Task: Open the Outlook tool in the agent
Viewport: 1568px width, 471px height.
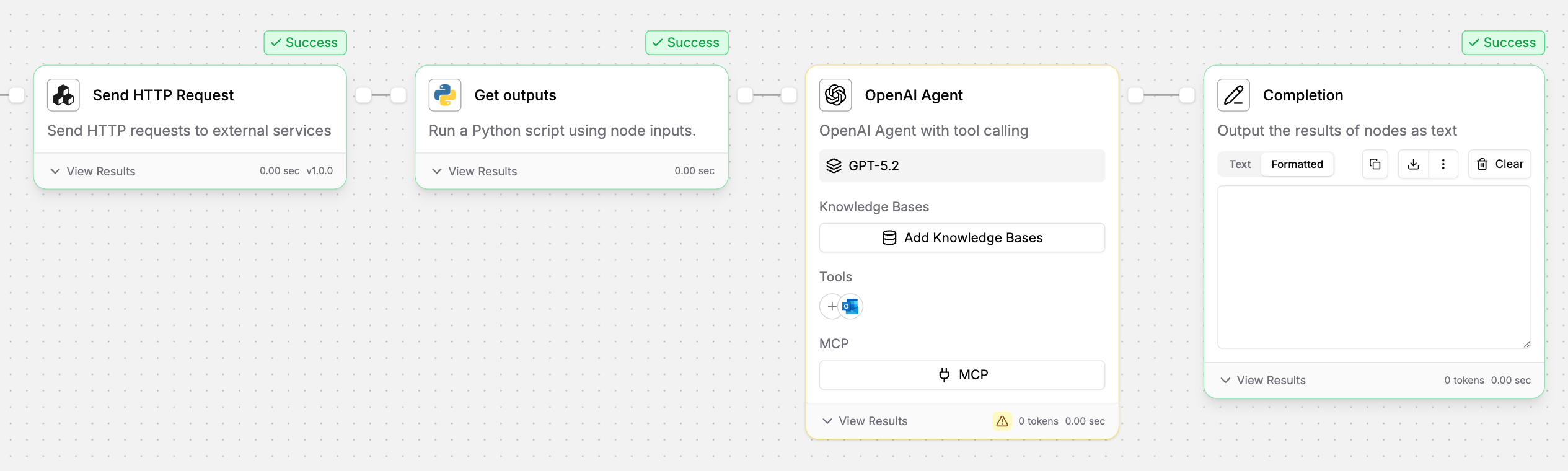Action: coord(851,306)
